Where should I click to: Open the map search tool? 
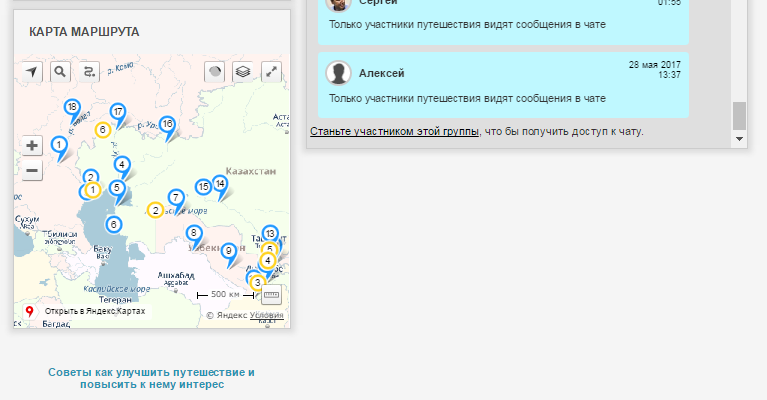61,72
